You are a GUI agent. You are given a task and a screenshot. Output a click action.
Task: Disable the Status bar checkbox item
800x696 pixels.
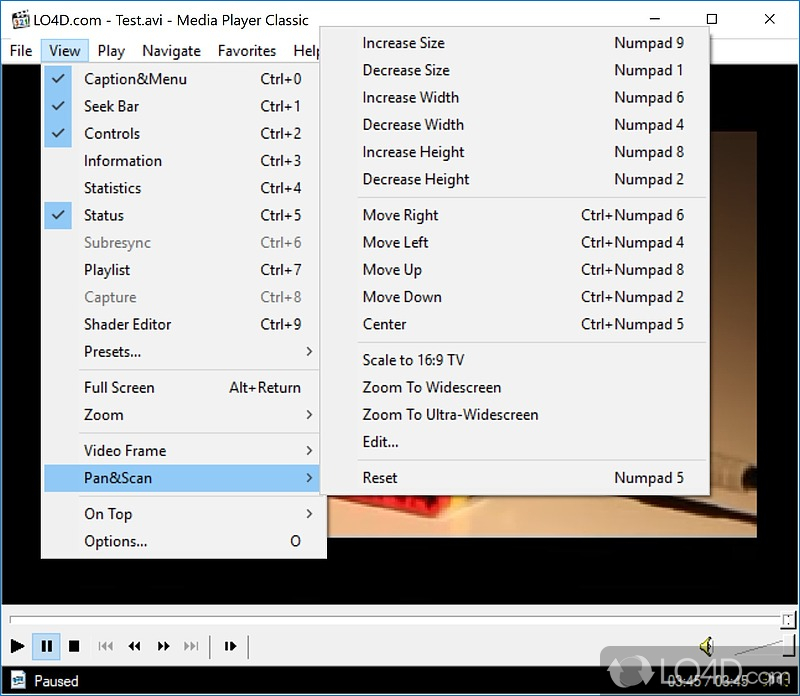pos(104,215)
